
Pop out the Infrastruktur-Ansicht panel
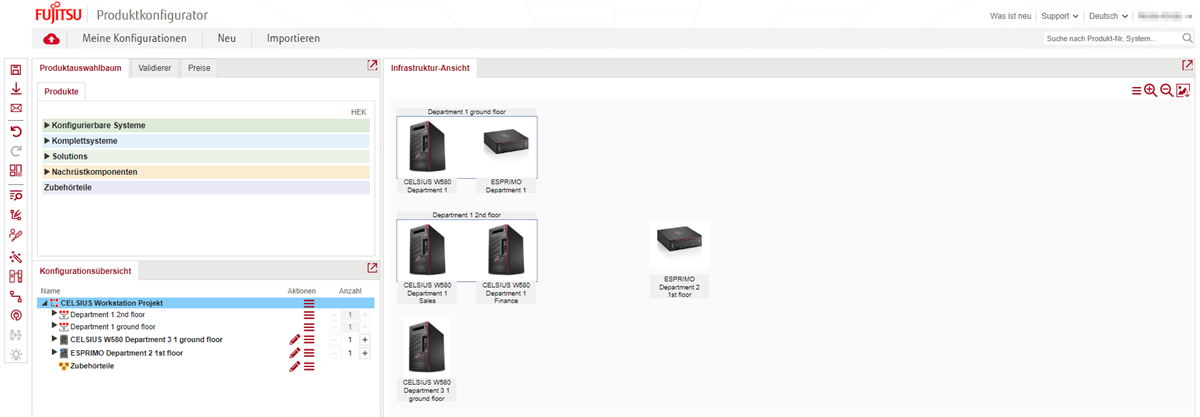click(x=1187, y=65)
